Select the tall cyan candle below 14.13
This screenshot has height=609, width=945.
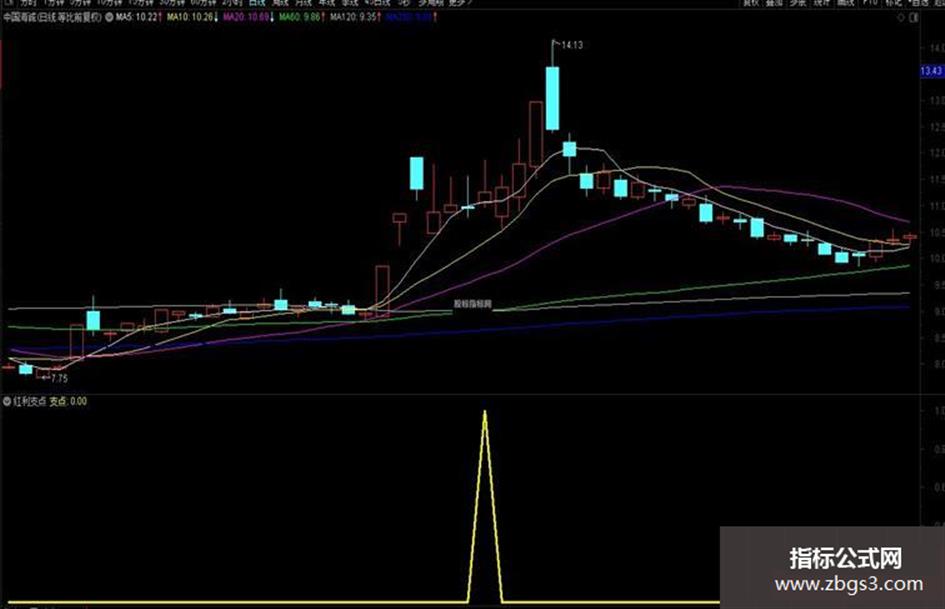(552, 98)
